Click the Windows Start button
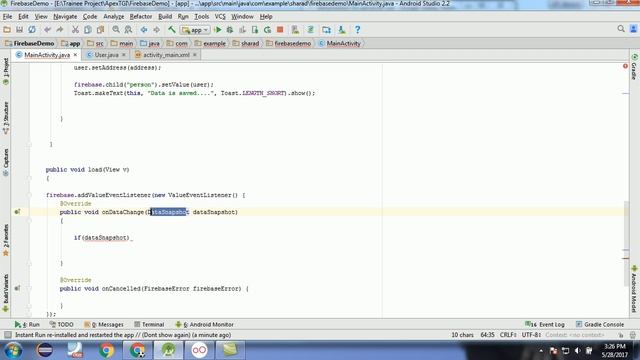This screenshot has height=360, width=640. tap(13, 350)
